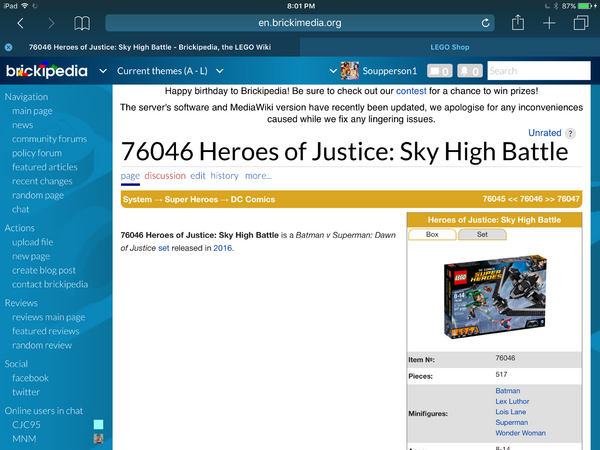This screenshot has width=600, height=450.
Task: Open the Safari bookmarks book icon
Action: click(82, 23)
